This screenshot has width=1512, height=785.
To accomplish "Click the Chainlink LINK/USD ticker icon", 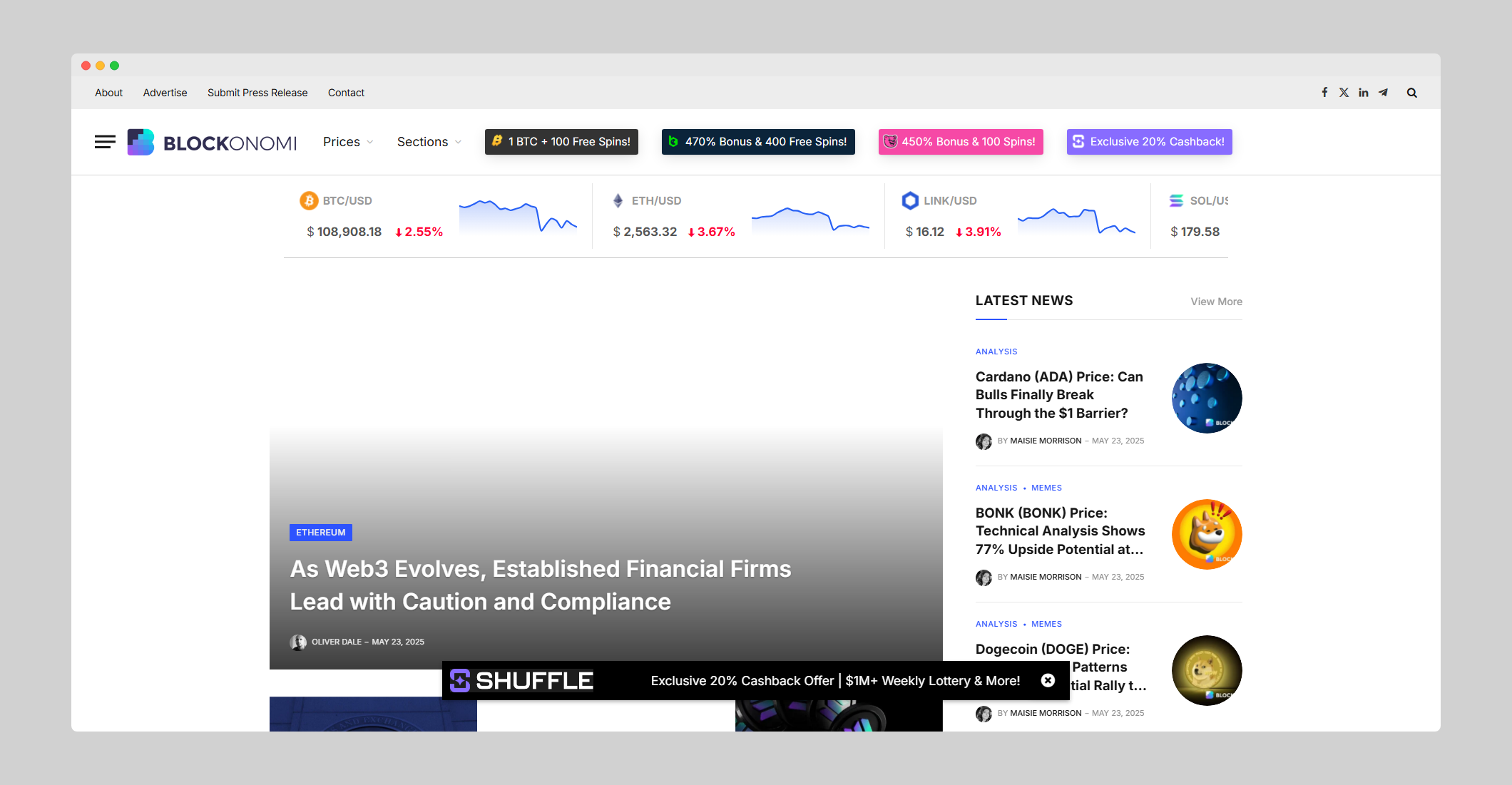I will tap(910, 201).
